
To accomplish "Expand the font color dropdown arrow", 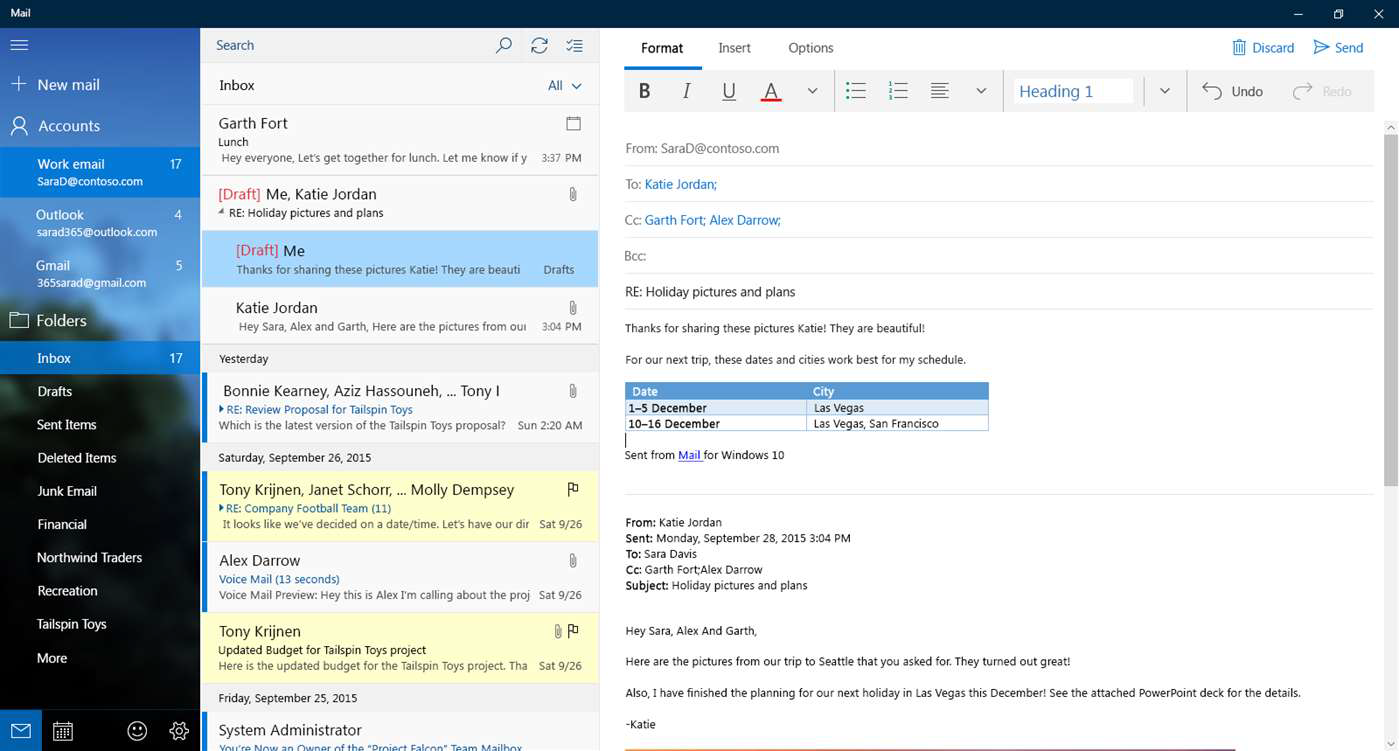I will [x=812, y=90].
